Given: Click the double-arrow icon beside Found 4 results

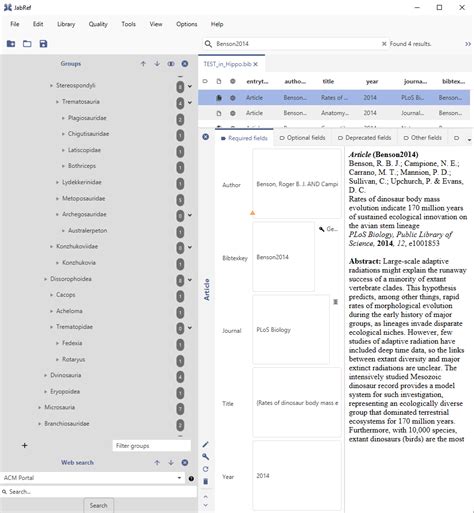Looking at the screenshot, I should (x=468, y=44).
